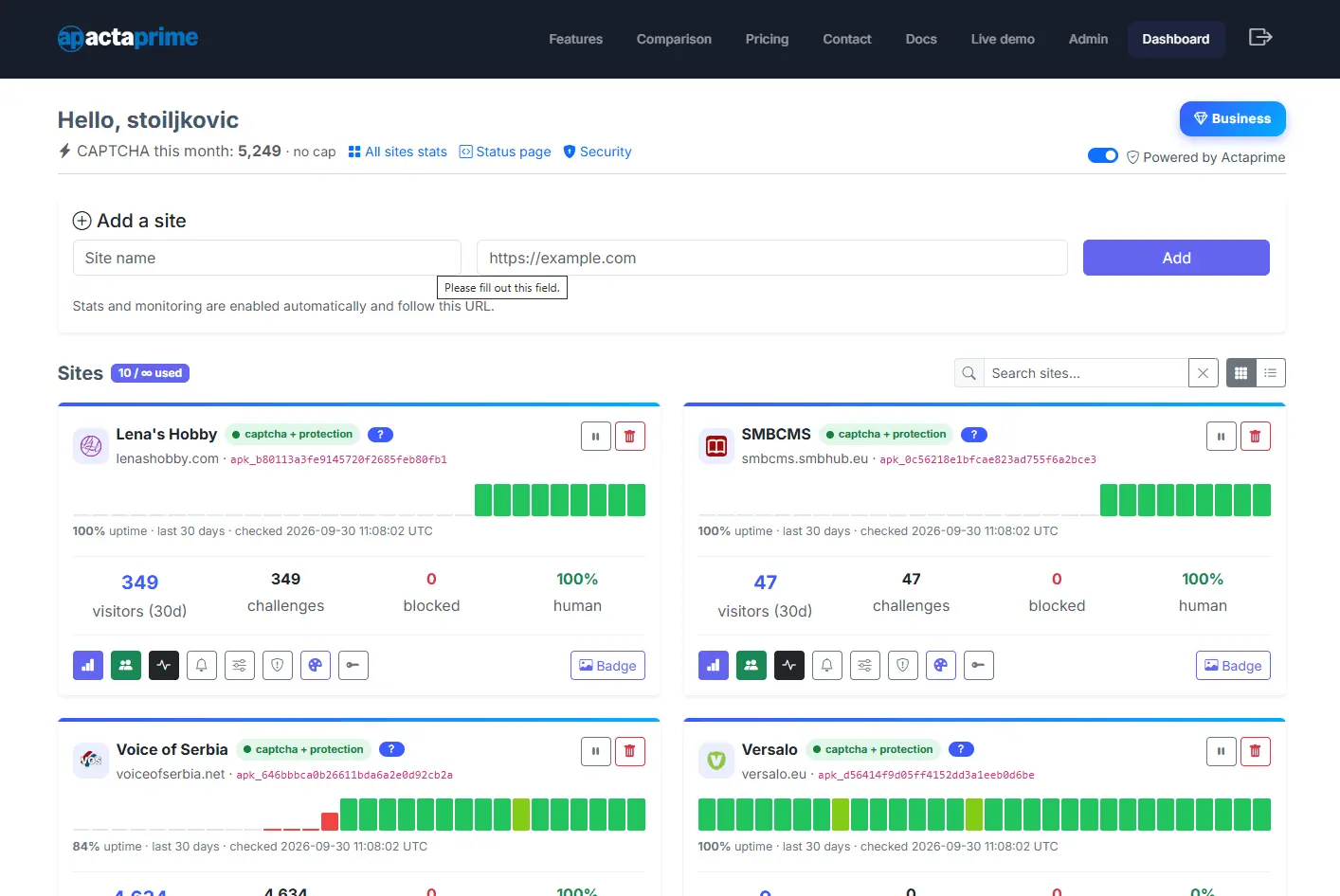Open the visitors people icon for Lena's Hobby

[126, 666]
